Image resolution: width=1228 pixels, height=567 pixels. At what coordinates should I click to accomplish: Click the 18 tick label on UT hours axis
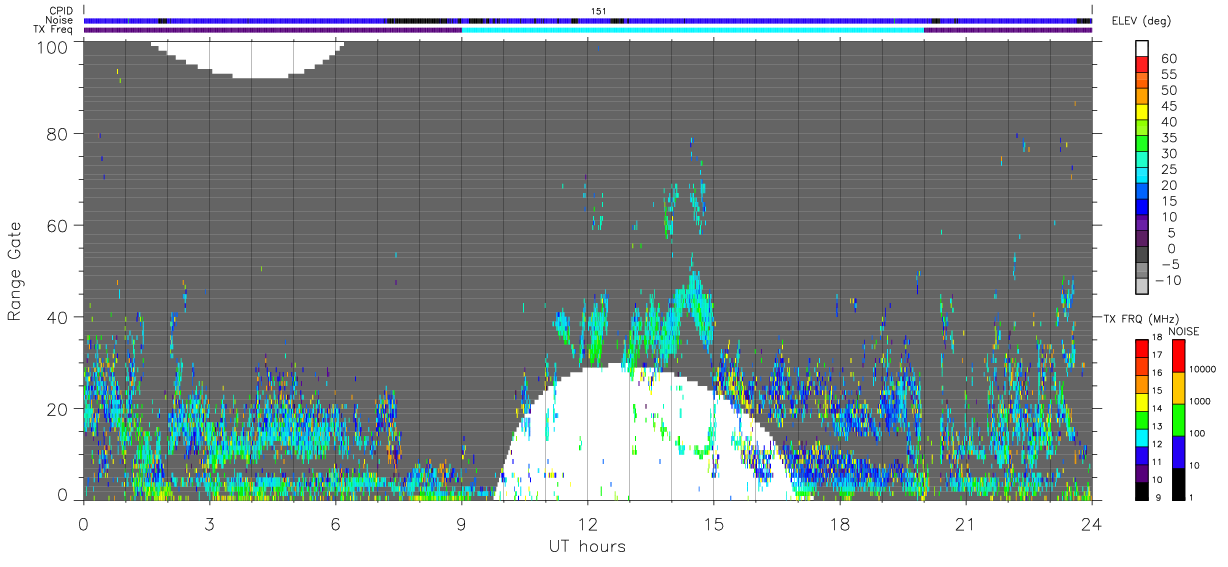click(x=839, y=523)
